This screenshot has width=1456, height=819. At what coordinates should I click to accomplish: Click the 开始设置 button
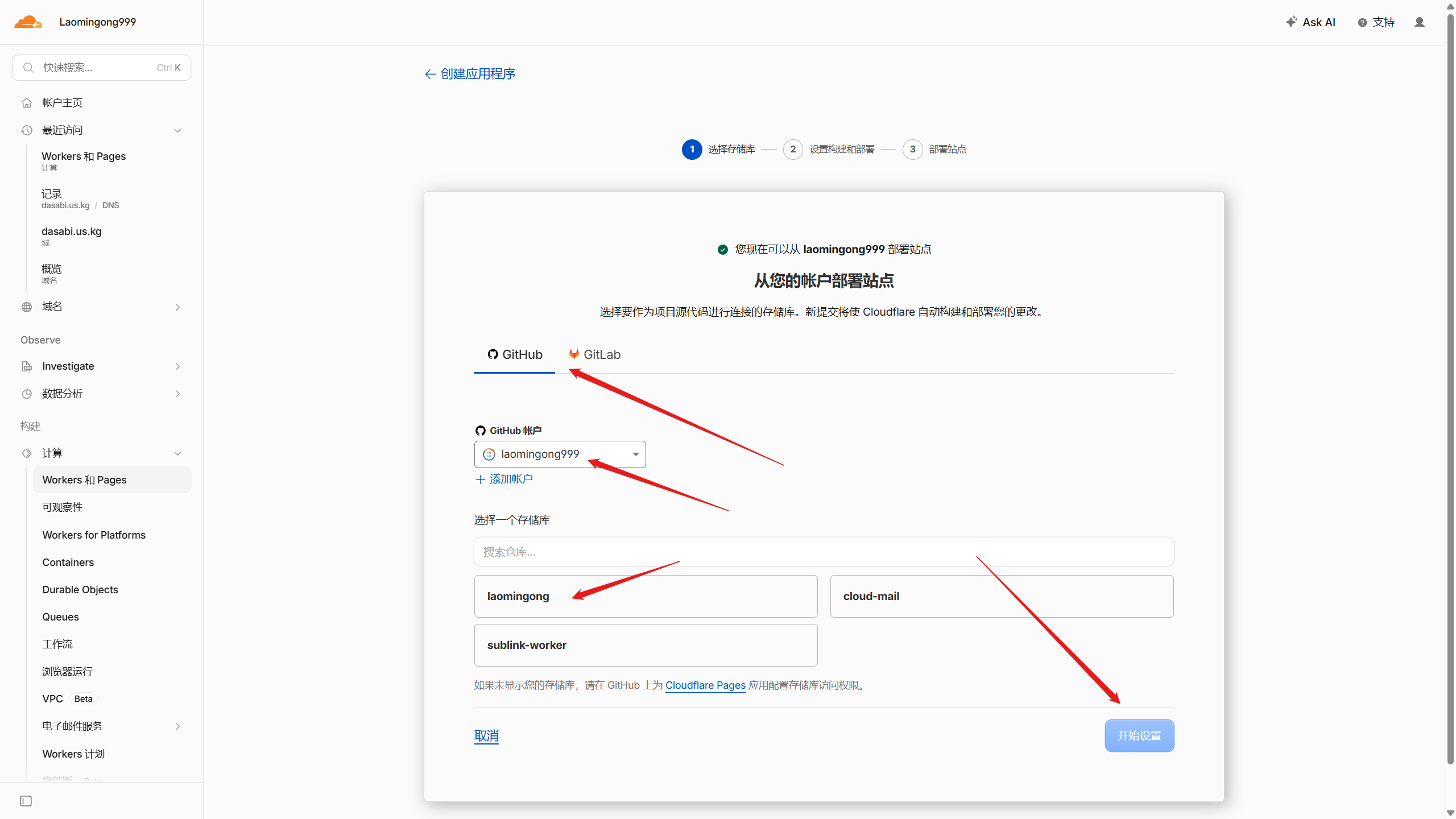[1139, 736]
